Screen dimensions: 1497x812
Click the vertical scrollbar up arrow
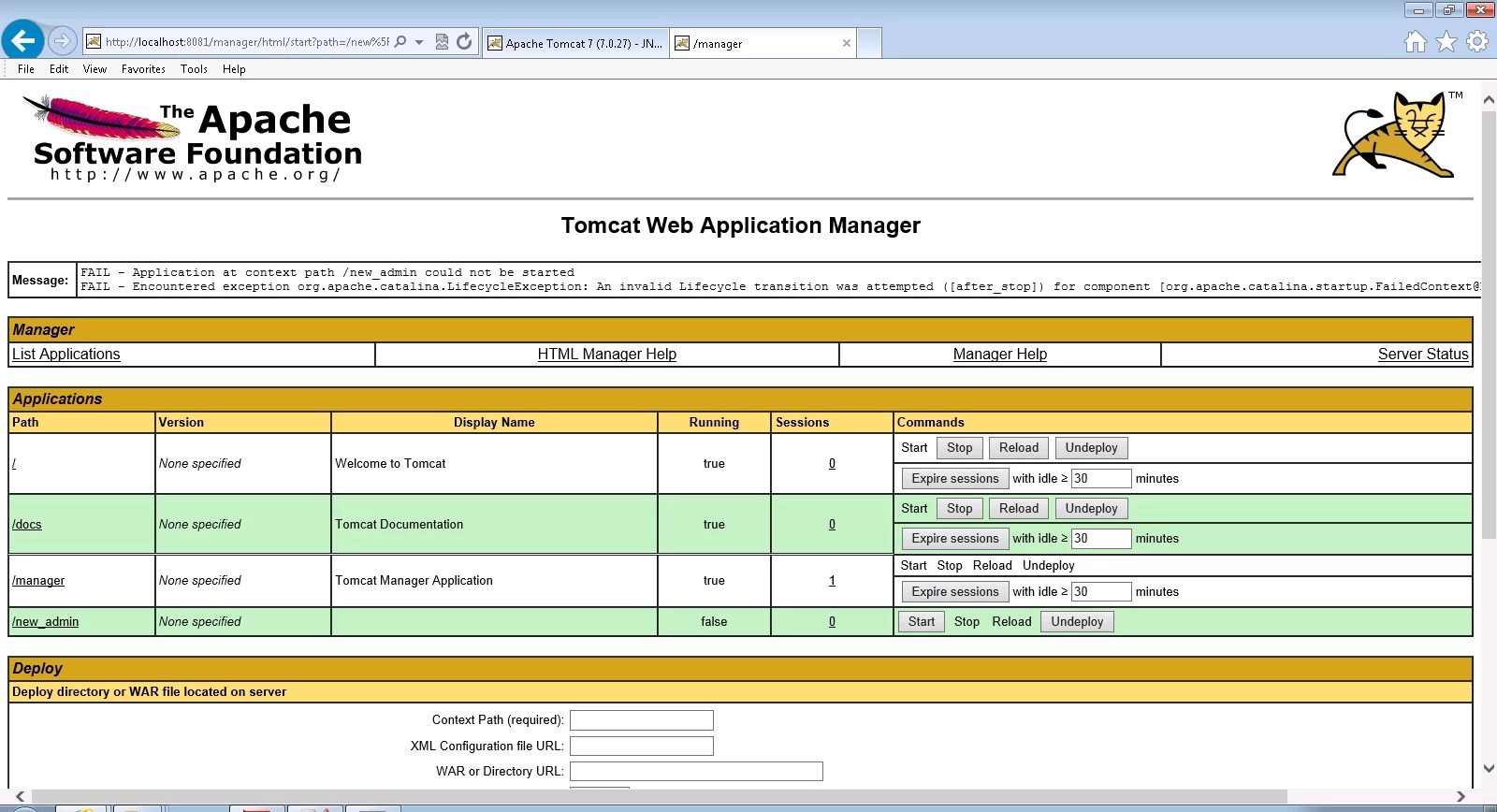1489,99
